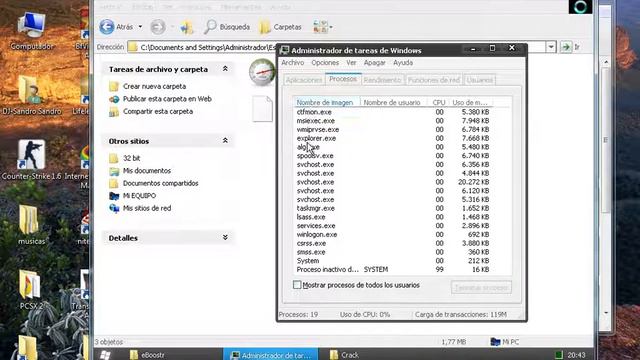Click the Atrás back arrow icon
The width and height of the screenshot is (640, 360).
107,27
